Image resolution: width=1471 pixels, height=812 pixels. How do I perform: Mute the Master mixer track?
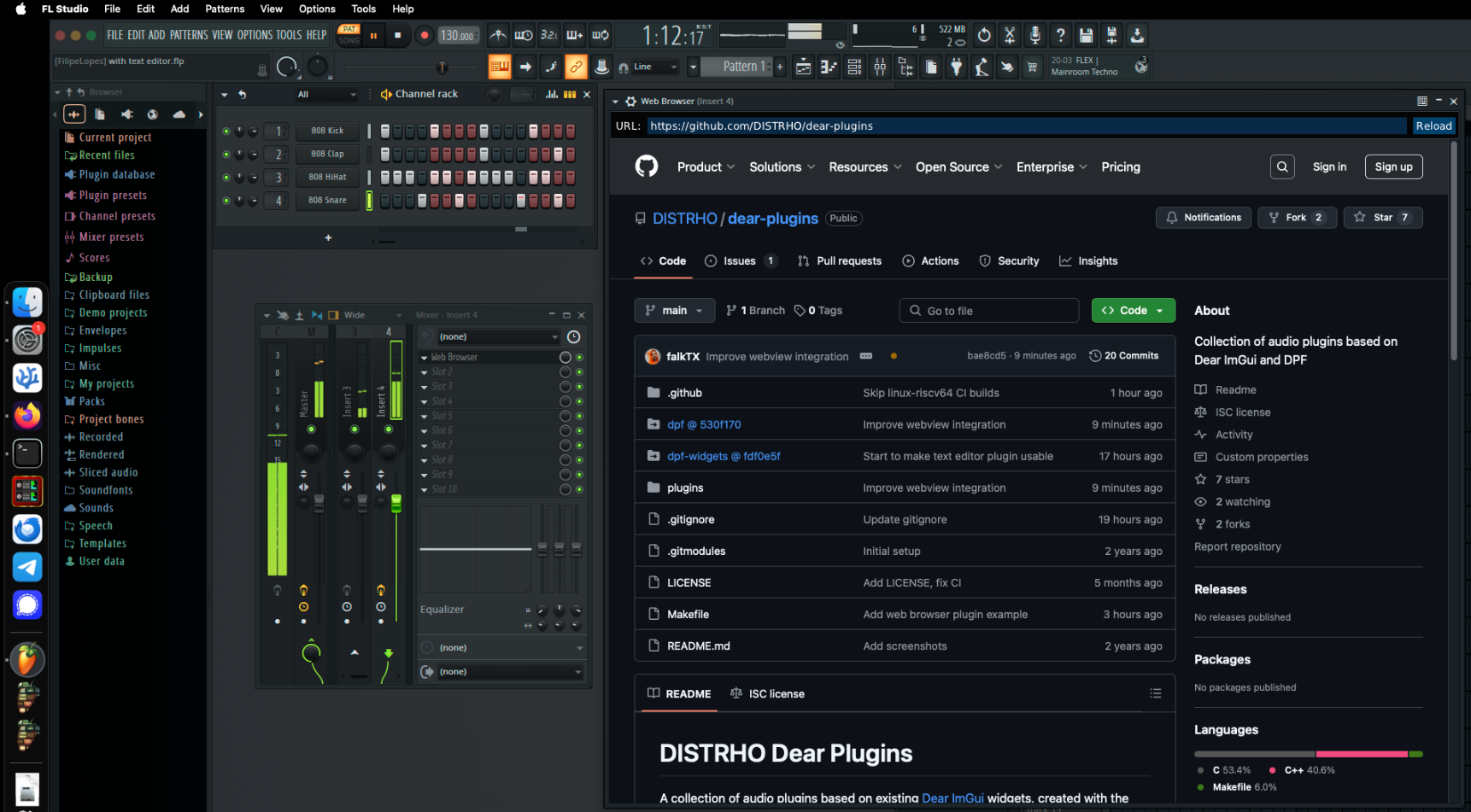[311, 429]
